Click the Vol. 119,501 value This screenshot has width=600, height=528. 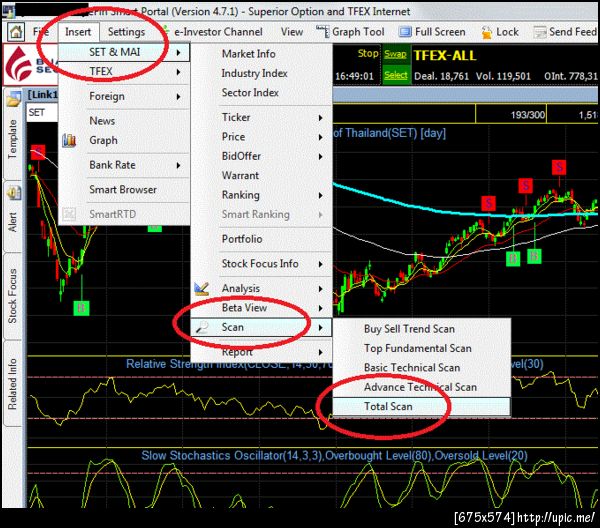(503, 76)
